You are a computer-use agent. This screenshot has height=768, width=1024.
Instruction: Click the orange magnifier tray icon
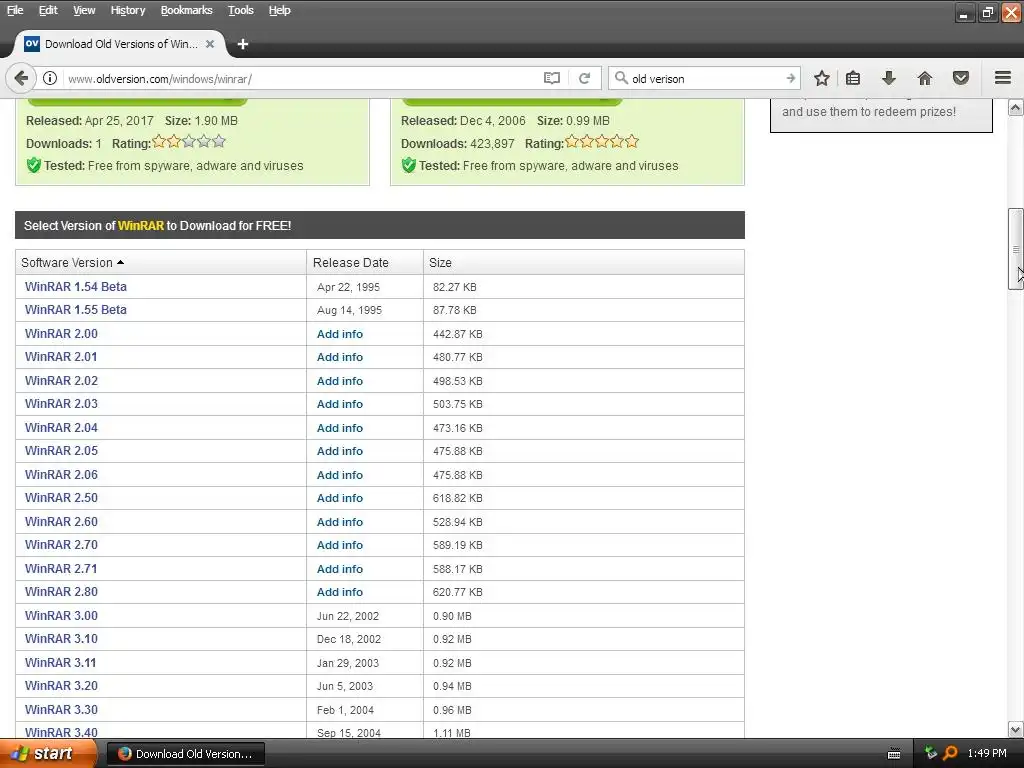click(x=950, y=753)
